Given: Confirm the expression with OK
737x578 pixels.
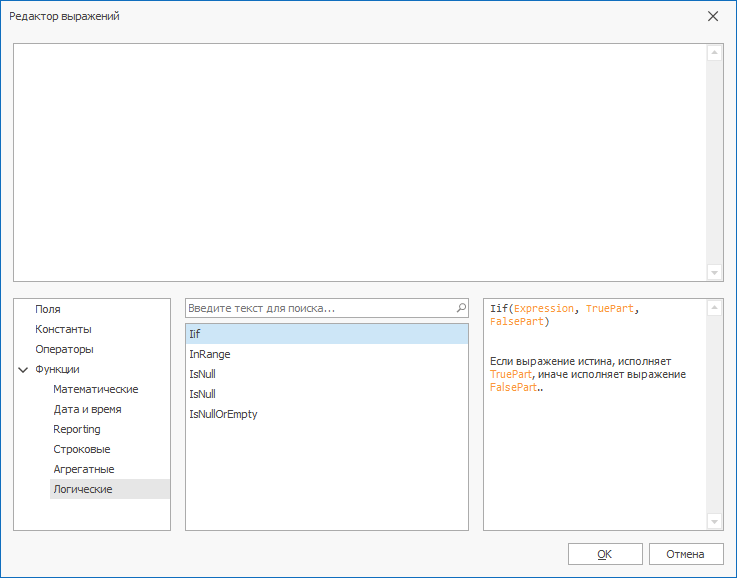Looking at the screenshot, I should click(x=605, y=554).
